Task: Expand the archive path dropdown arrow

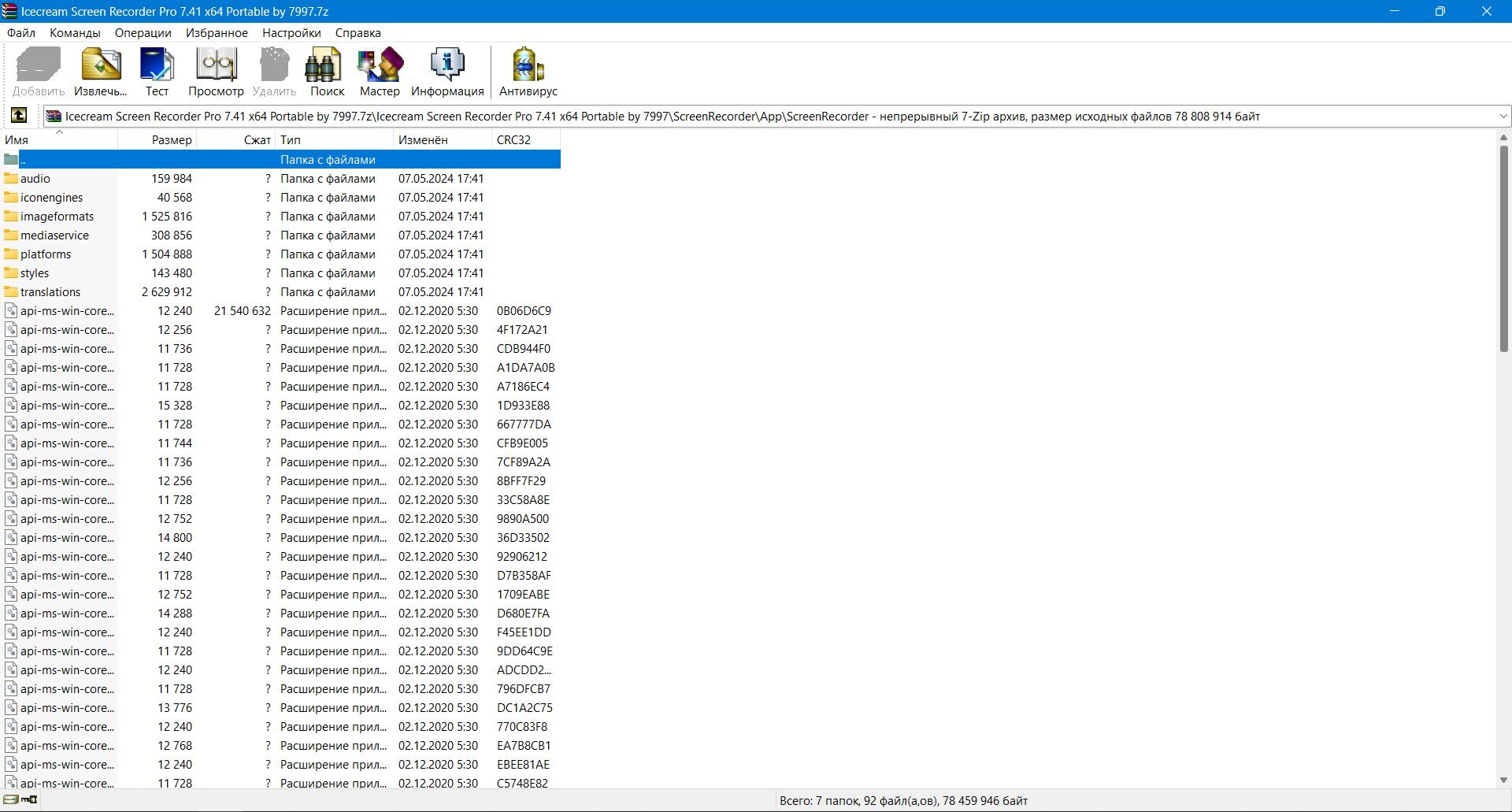Action: coord(1503,117)
